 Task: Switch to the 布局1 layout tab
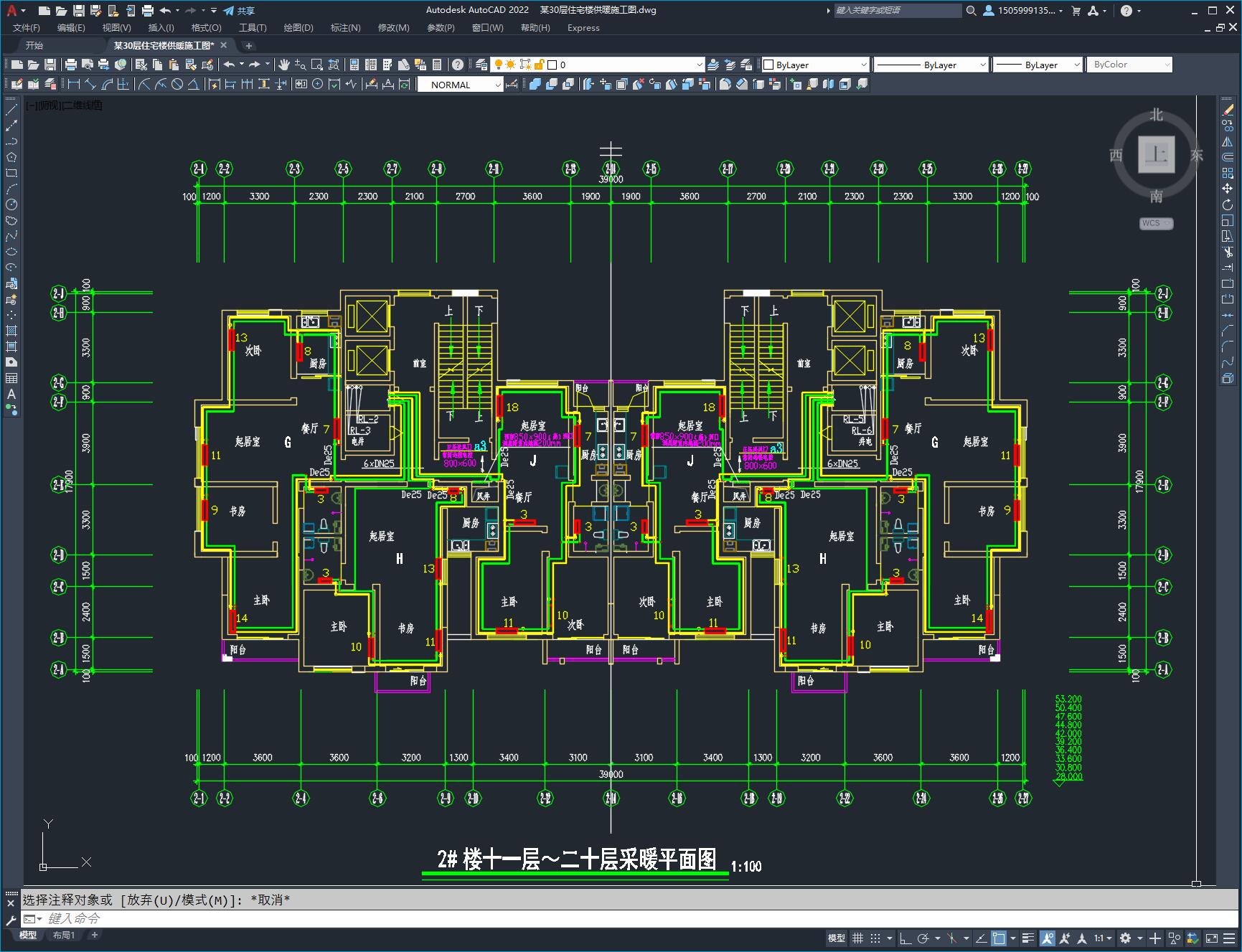click(64, 935)
